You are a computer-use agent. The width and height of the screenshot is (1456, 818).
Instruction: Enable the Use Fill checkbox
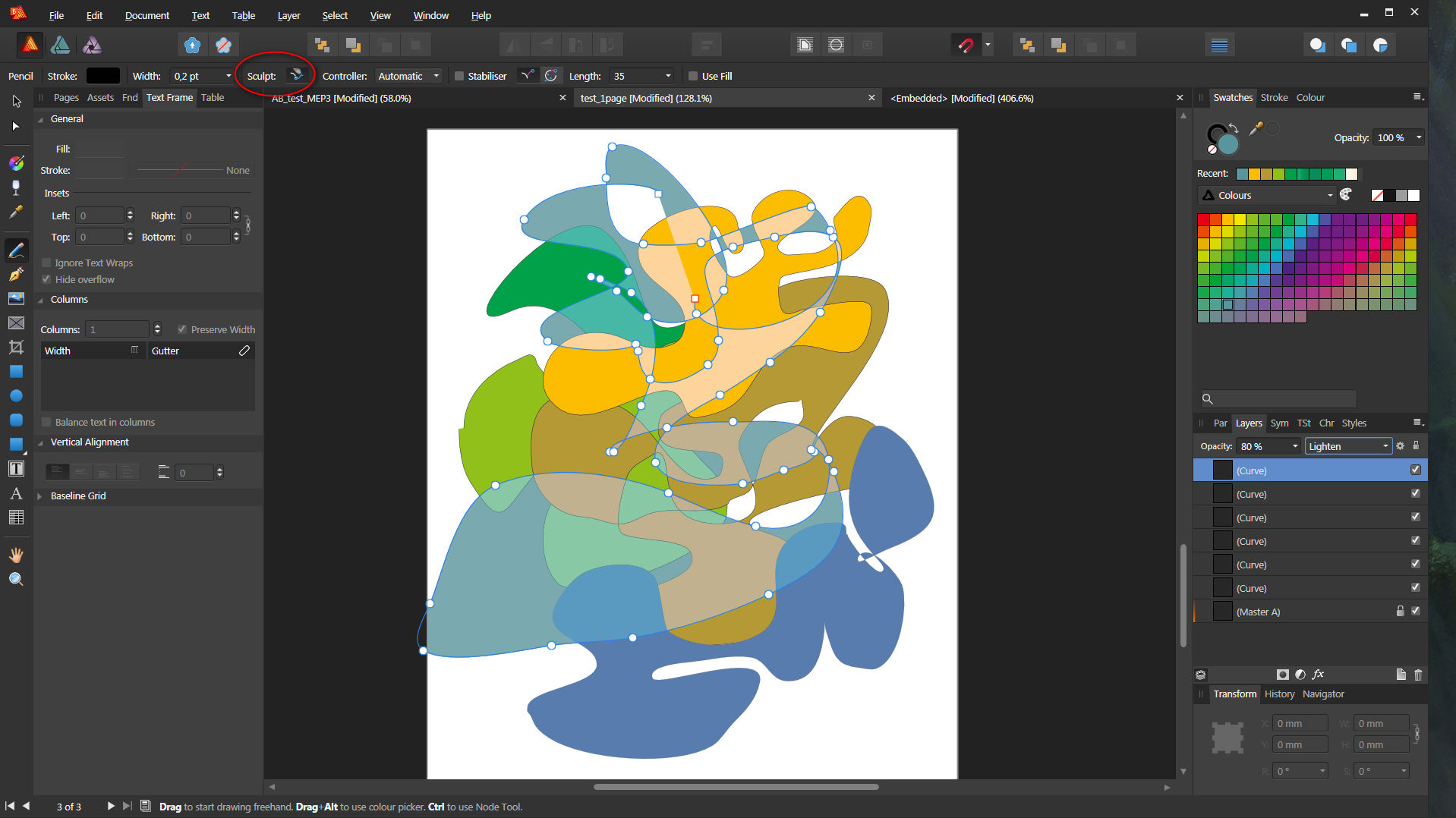[693, 76]
